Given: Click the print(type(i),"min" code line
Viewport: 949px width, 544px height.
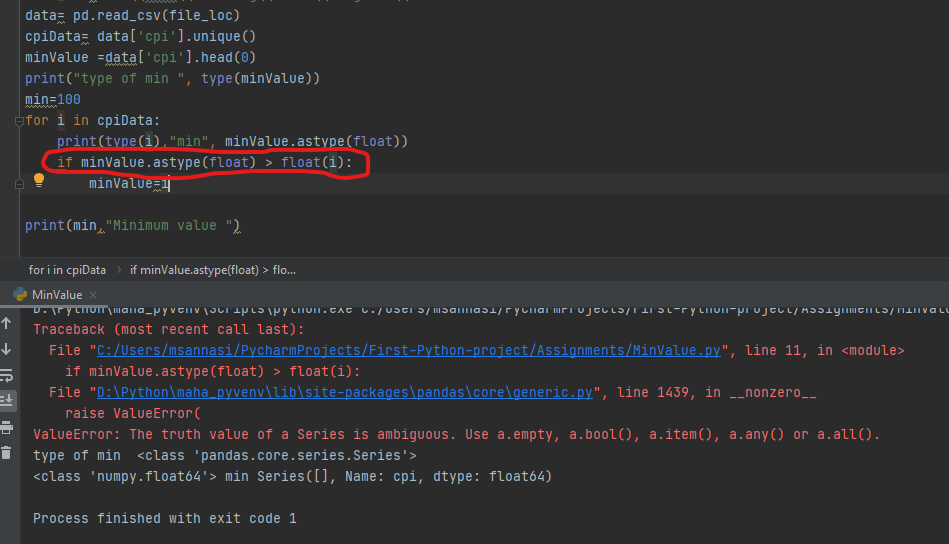Looking at the screenshot, I should (232, 141).
